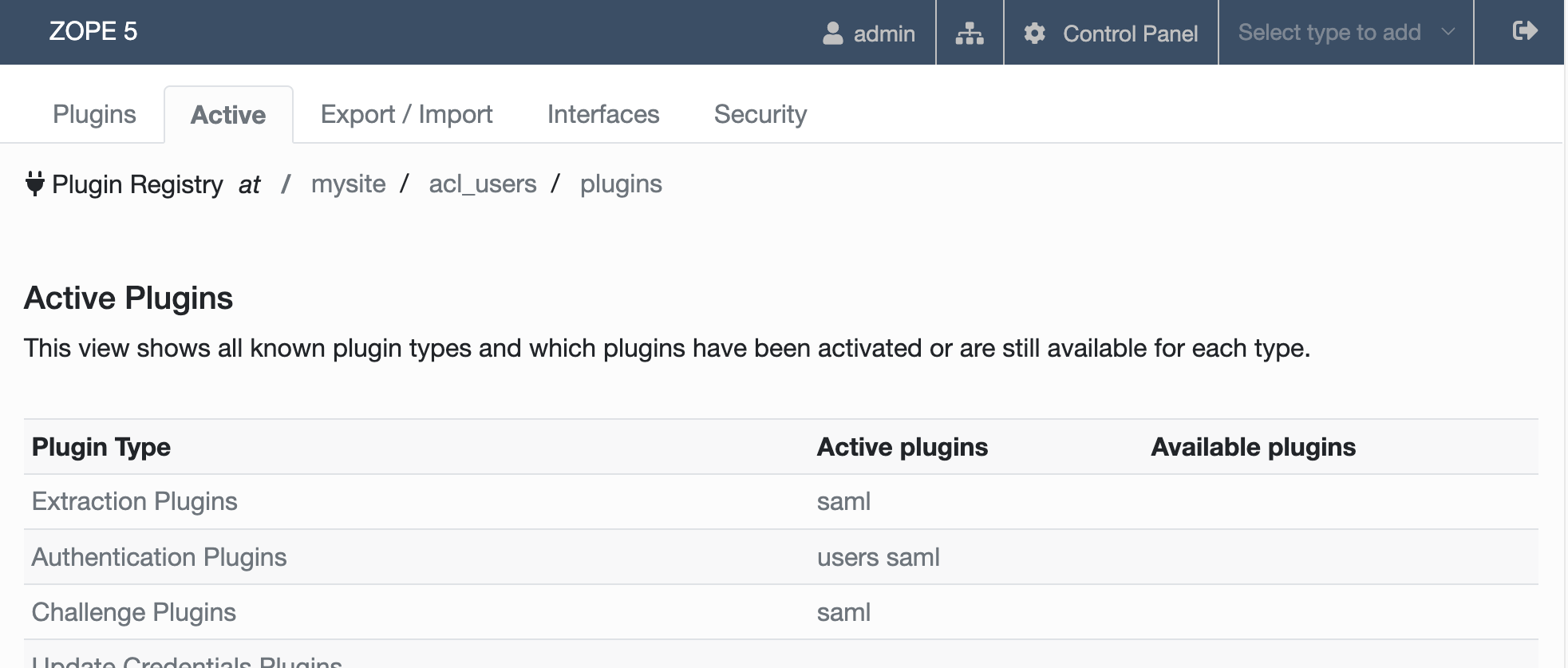Click the root slash breadcrumb
This screenshot has width=1568, height=668.
(286, 184)
